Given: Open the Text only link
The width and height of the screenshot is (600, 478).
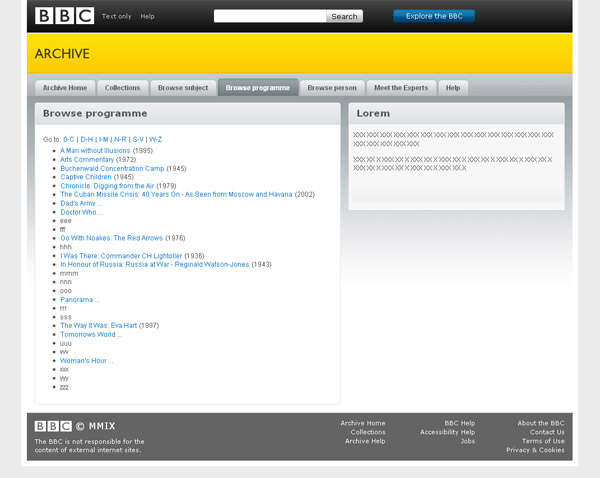Looking at the screenshot, I should [116, 16].
